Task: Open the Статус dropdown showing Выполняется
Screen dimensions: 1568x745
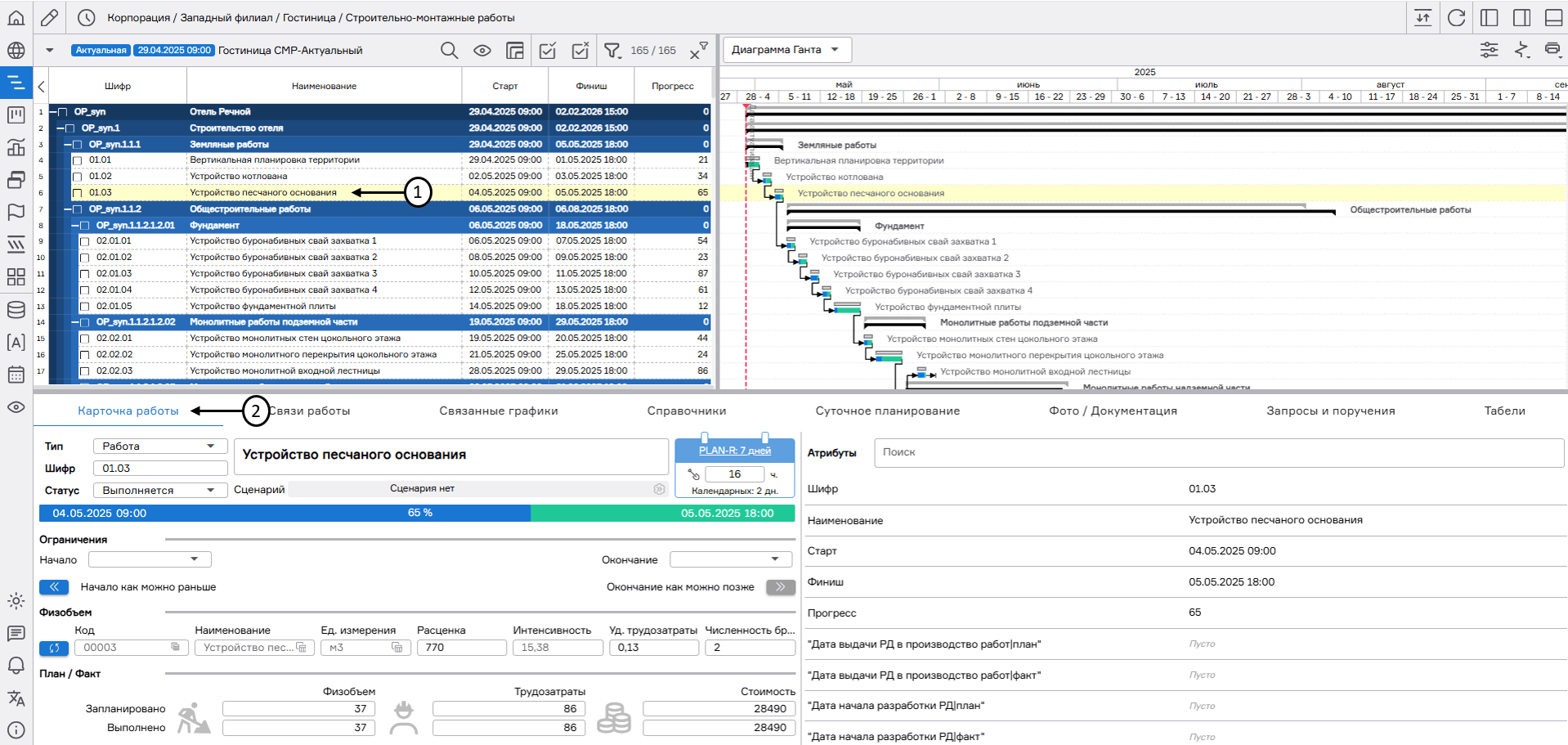Action: [159, 491]
